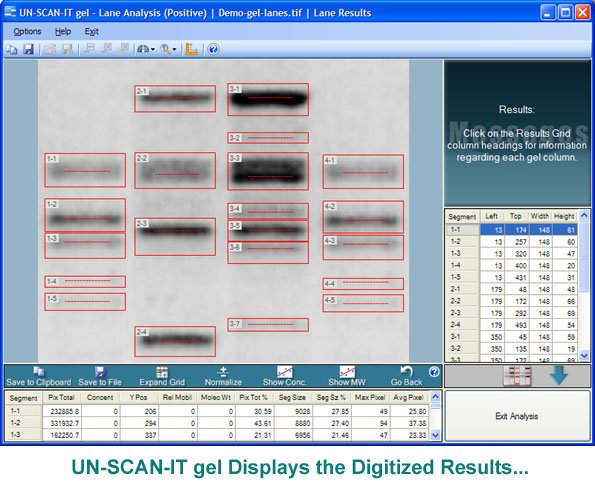The width and height of the screenshot is (595, 486).
Task: Click Pix Total value 162250.7
Action: tap(62, 435)
